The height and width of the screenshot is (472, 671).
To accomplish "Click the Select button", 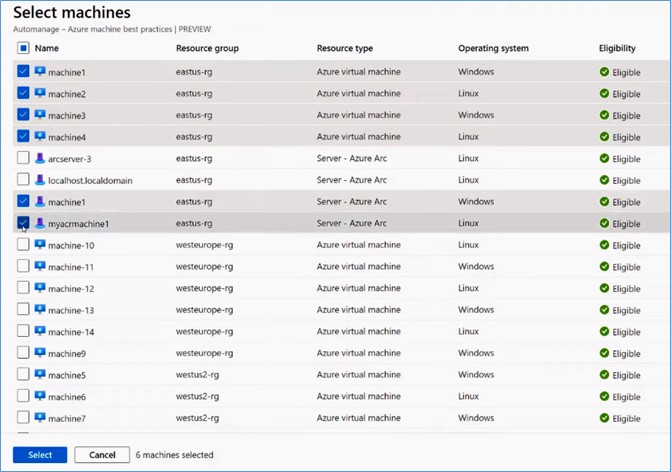I will pyautogui.click(x=40, y=455).
